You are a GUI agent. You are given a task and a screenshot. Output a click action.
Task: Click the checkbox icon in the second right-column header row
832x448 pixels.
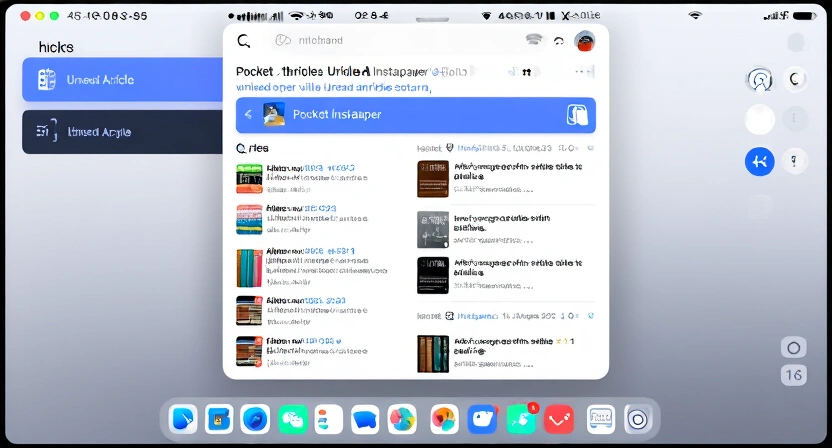449,316
